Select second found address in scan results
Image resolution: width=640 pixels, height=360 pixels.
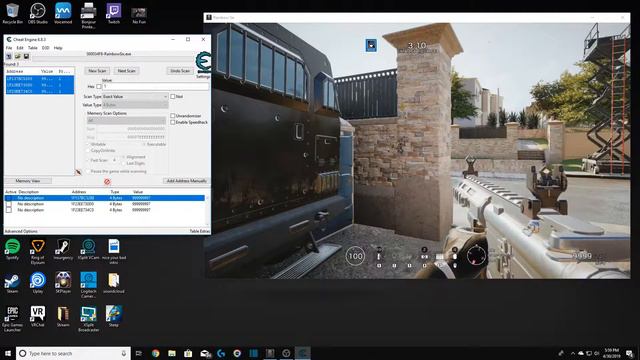39,85
